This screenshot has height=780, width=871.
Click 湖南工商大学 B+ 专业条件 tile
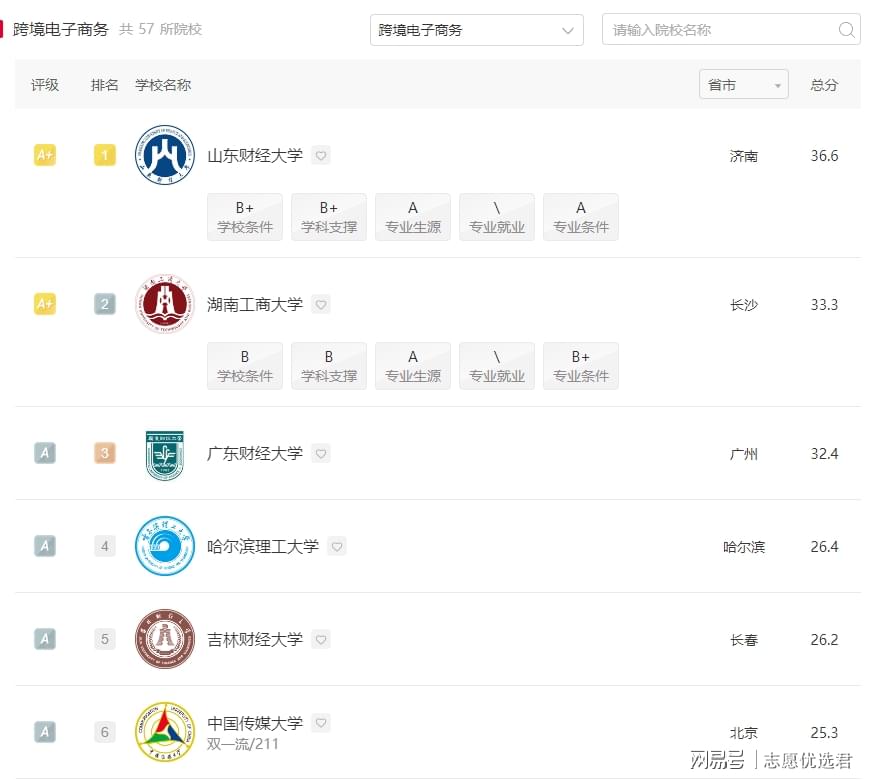(581, 366)
